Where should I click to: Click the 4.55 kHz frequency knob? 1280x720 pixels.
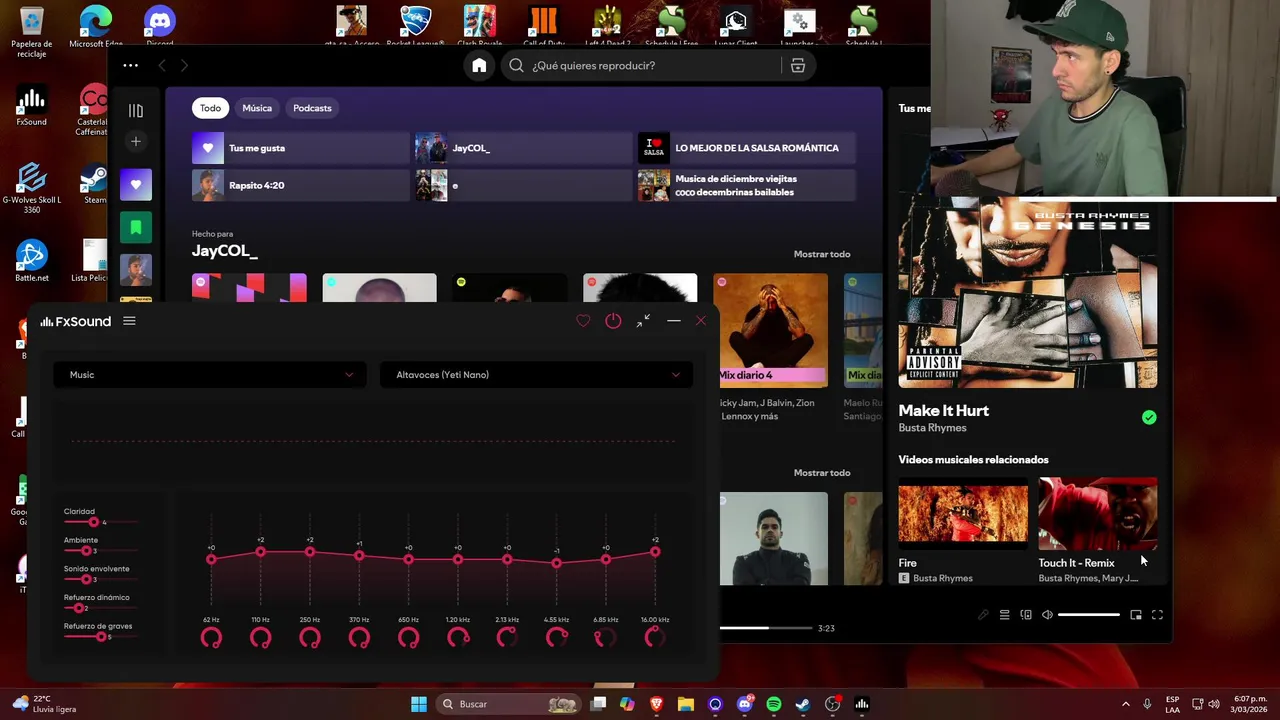(557, 638)
